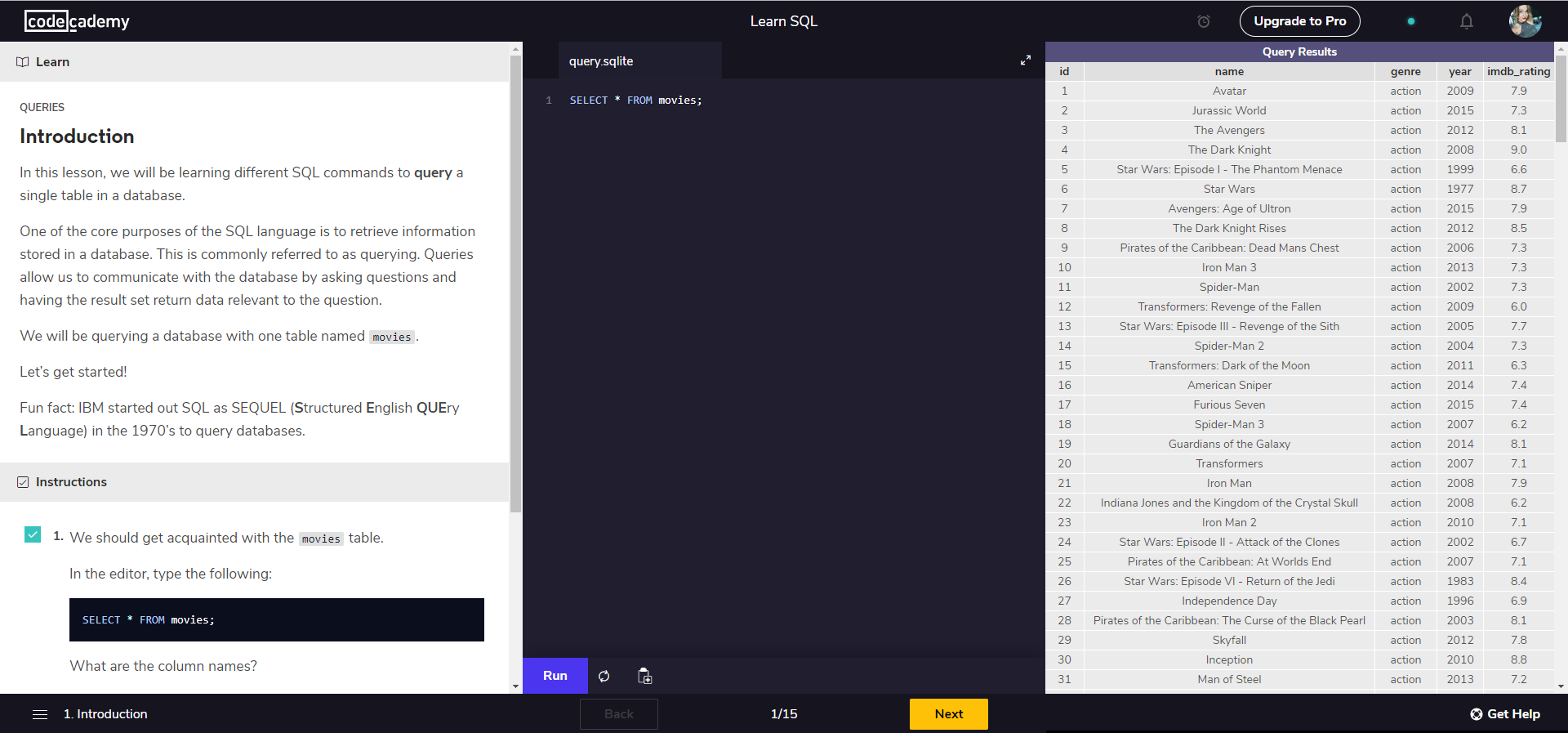Open Get Help
Image resolution: width=1568 pixels, height=733 pixels.
[1504, 714]
